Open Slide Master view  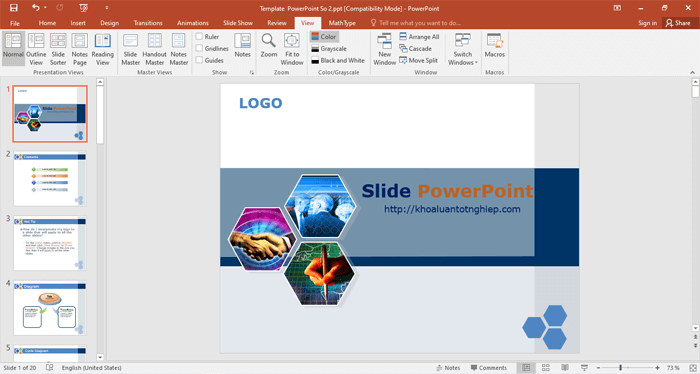pos(130,49)
